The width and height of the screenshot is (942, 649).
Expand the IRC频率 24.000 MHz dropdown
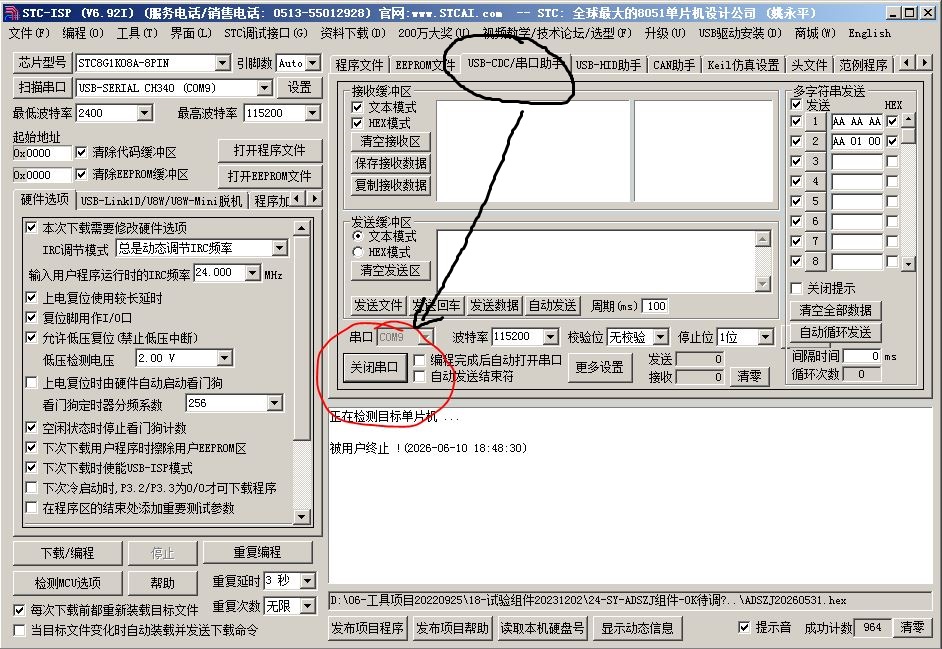(253, 273)
